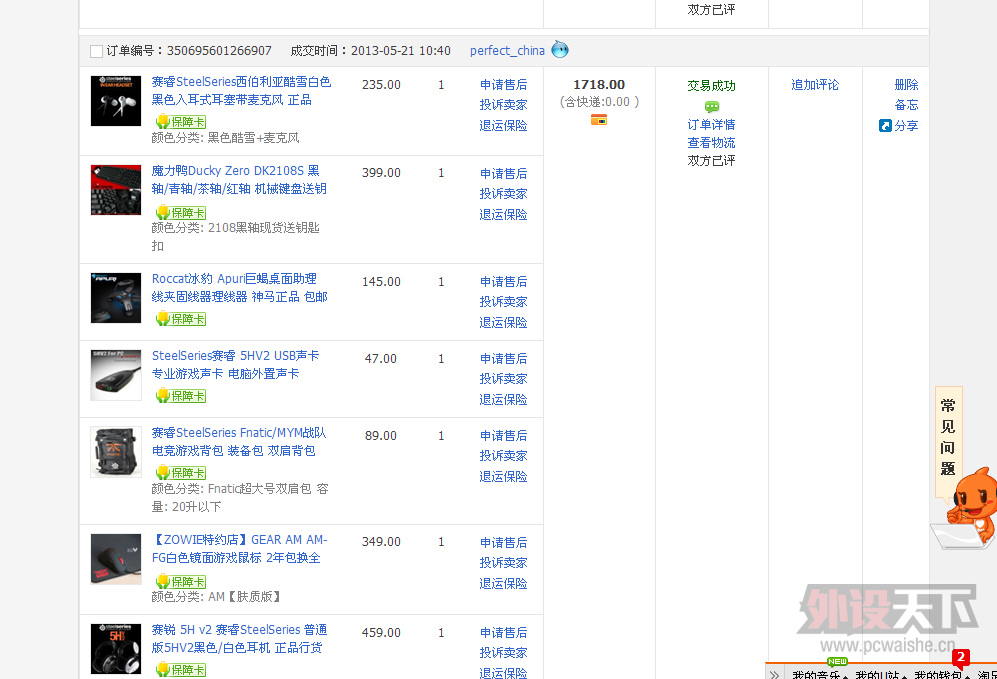Image resolution: width=997 pixels, height=679 pixels.
Task: Open Fnatic backpack product thumbnail
Action: pos(116,452)
